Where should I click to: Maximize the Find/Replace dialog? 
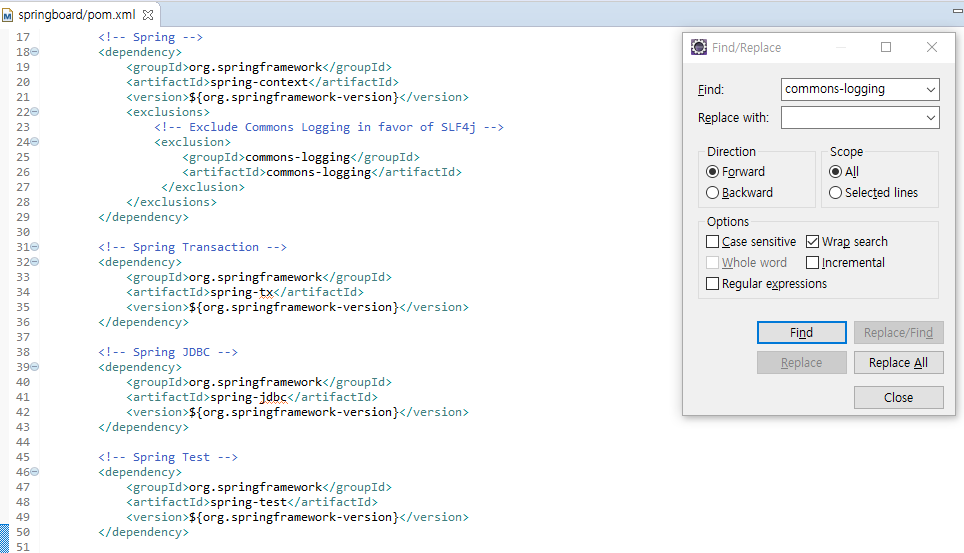(x=886, y=47)
